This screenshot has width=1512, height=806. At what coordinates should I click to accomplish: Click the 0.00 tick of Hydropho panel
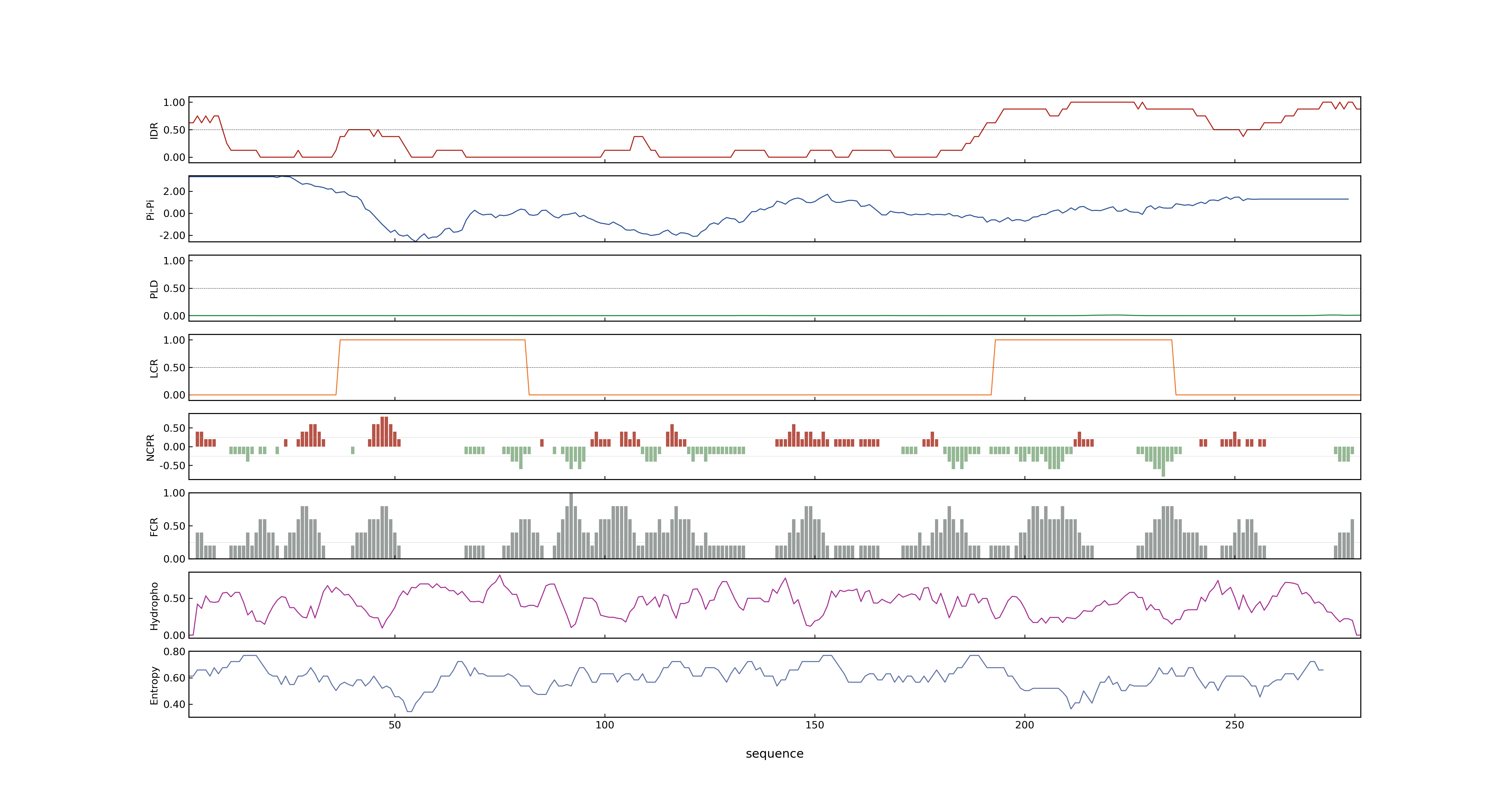click(x=174, y=635)
